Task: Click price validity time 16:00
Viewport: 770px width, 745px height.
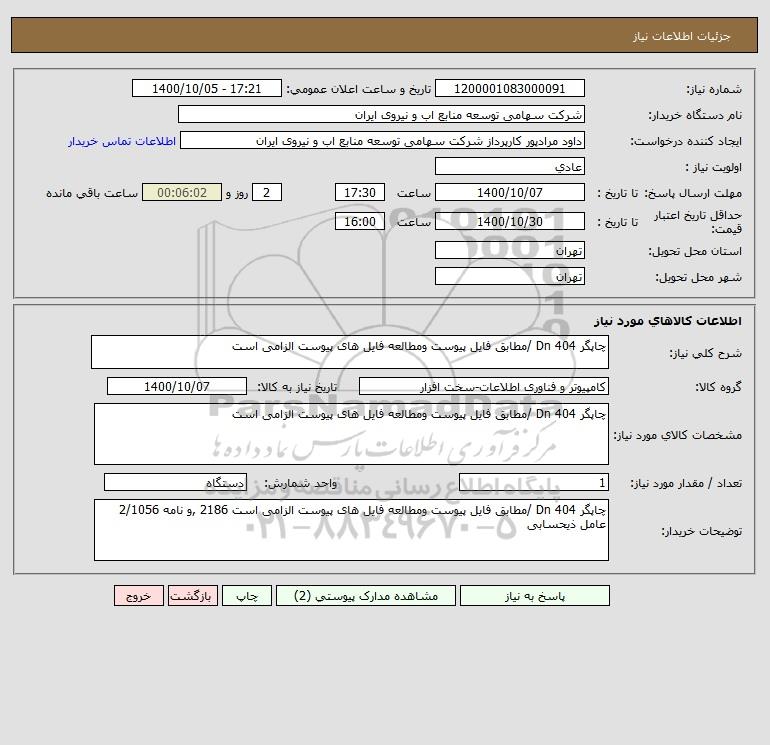Action: [360, 221]
